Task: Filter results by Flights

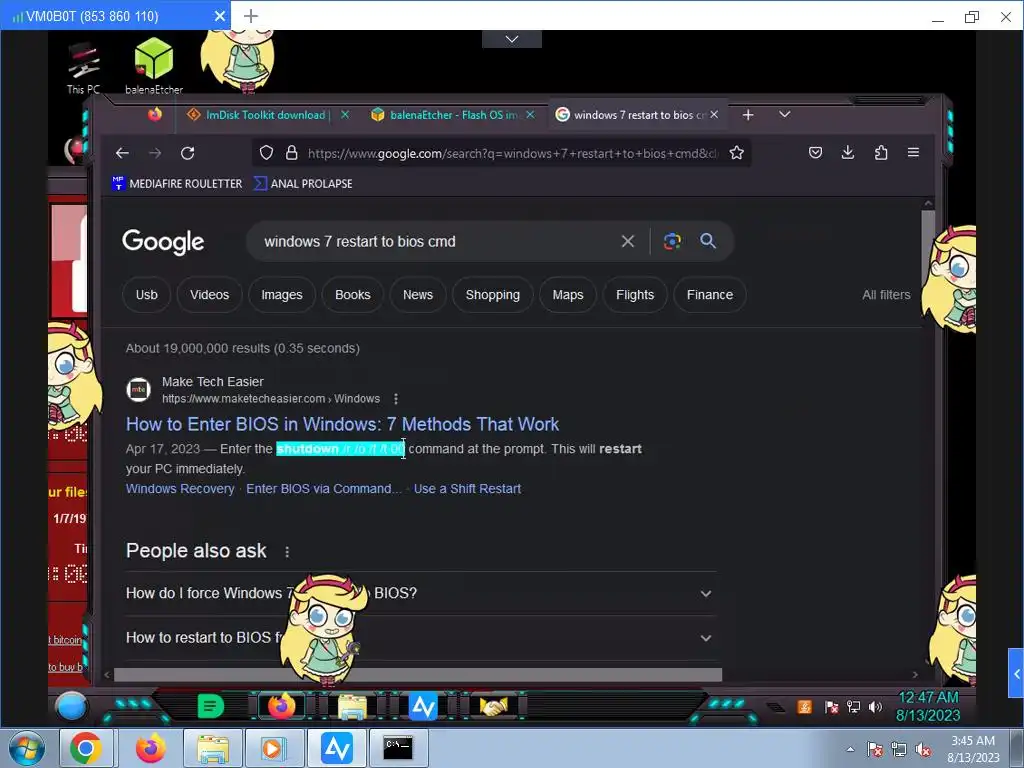Action: pyautogui.click(x=635, y=295)
